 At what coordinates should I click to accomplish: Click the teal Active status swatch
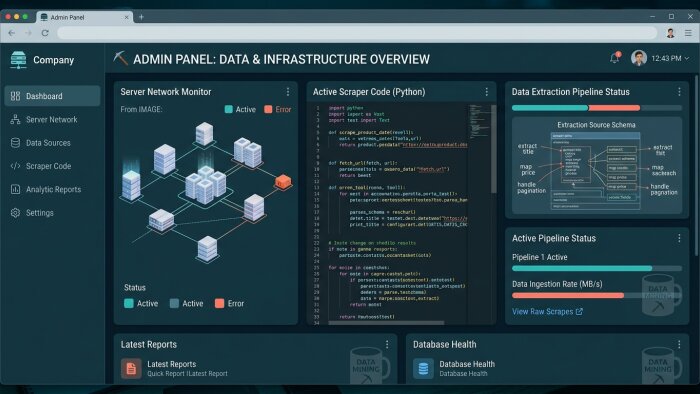coord(129,303)
